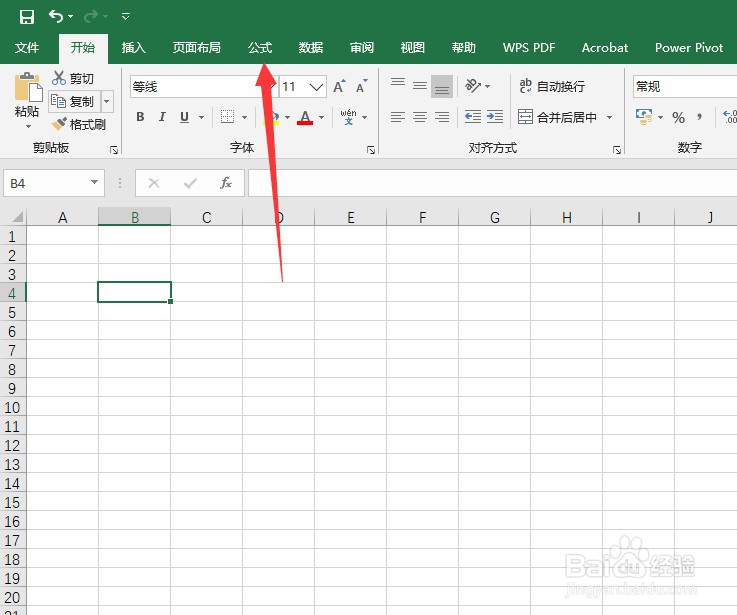Expand the 复制 dropdown arrow
Screen dimensions: 737x615
[x=107, y=101]
